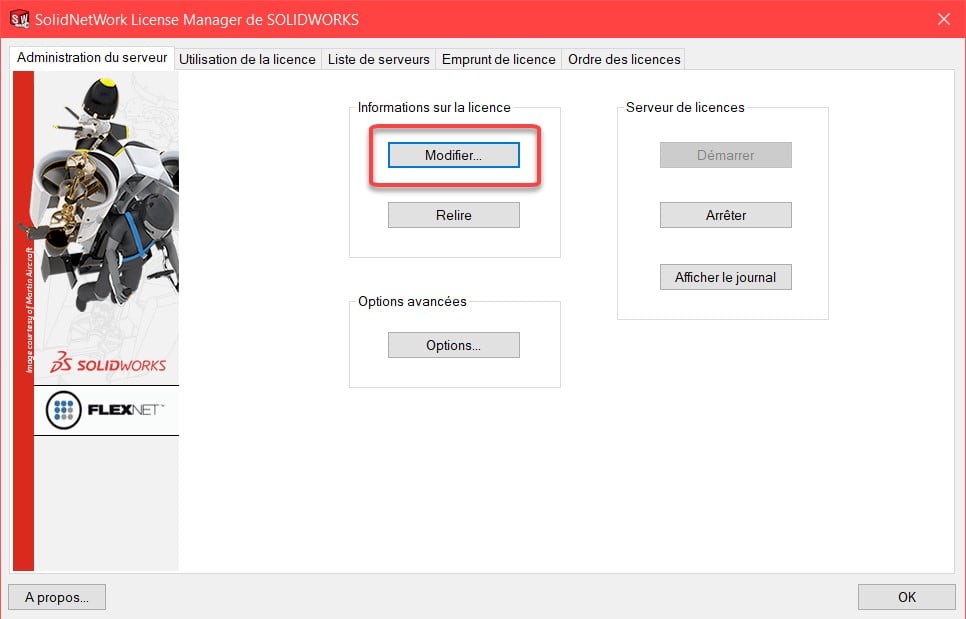This screenshot has height=619, width=966.
Task: Open the Ordre des licences tab
Action: [623, 59]
